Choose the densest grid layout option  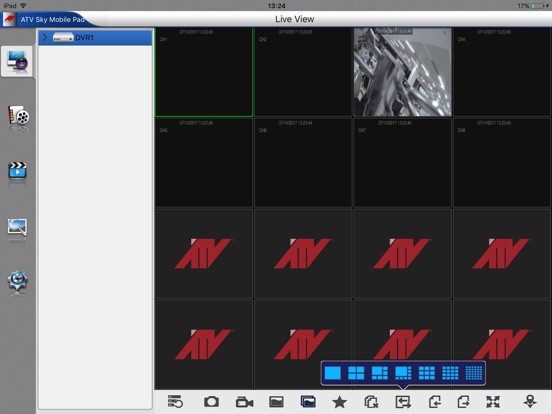coord(474,373)
